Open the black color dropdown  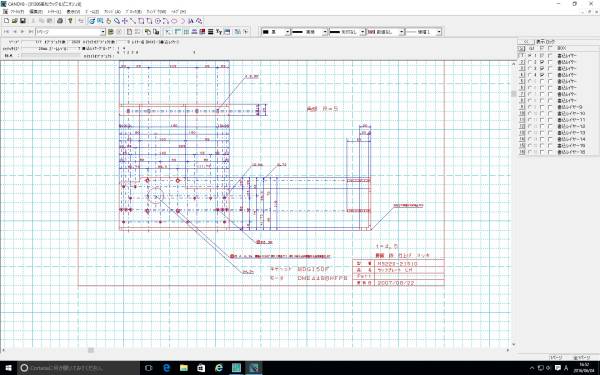(287, 32)
